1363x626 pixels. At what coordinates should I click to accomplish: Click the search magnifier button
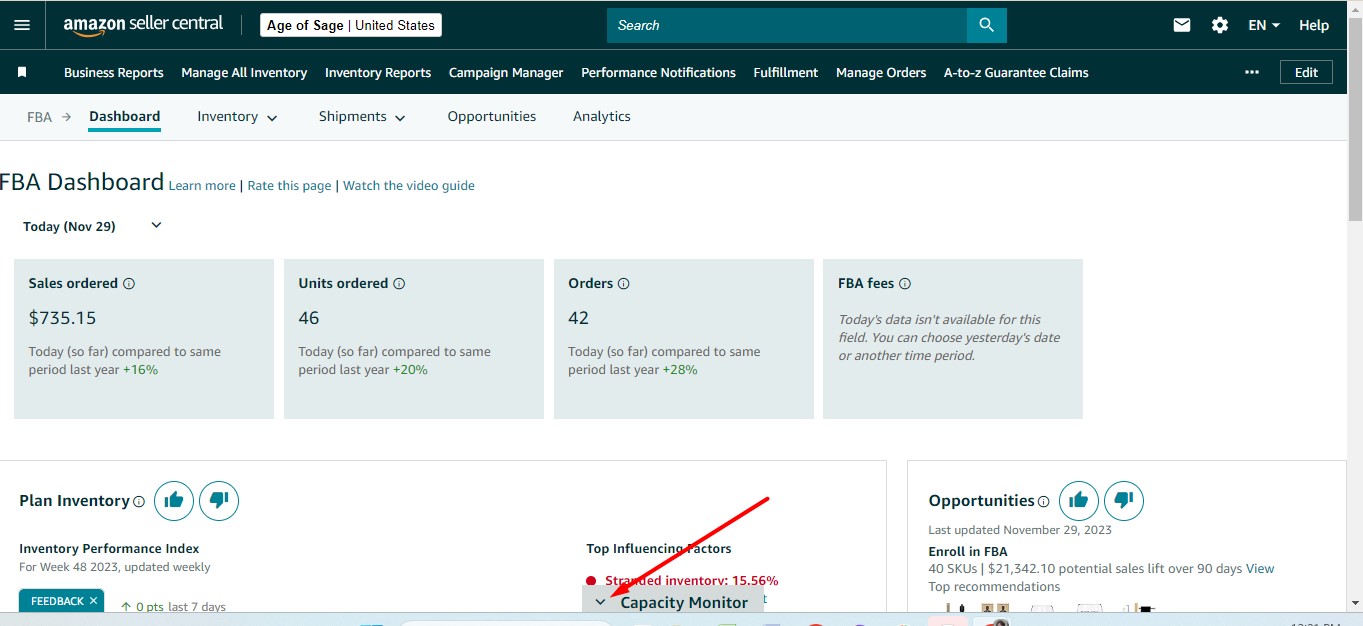(986, 25)
